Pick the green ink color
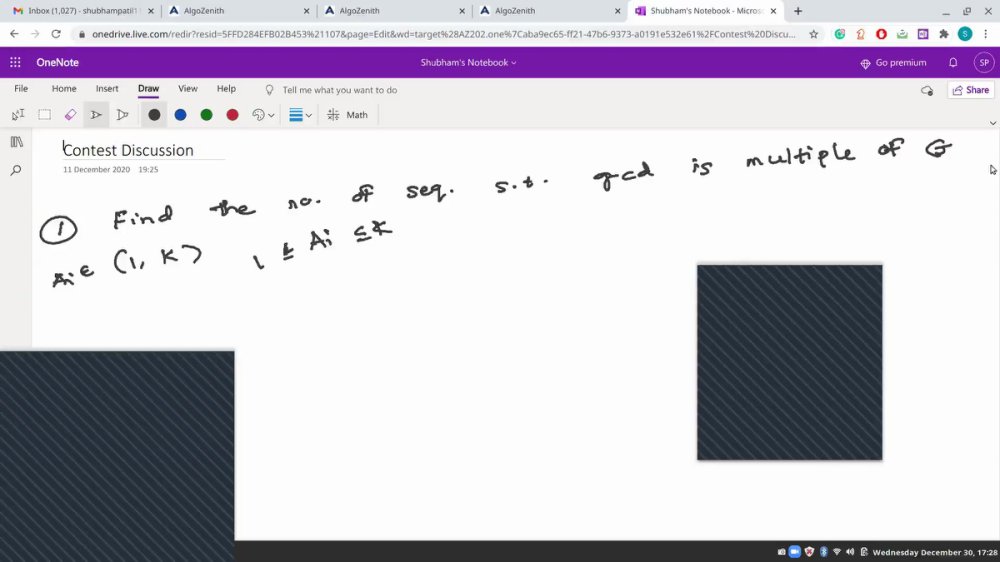The width and height of the screenshot is (1000, 562). pyautogui.click(x=207, y=115)
